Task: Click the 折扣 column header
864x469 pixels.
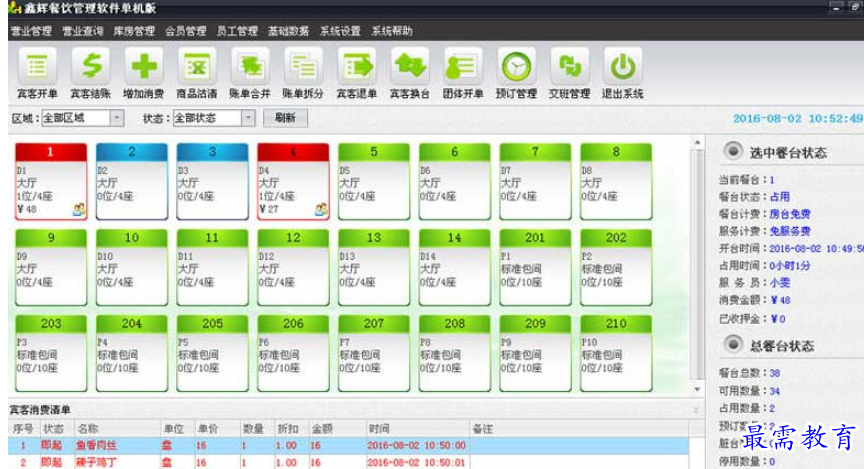Action: 291,428
